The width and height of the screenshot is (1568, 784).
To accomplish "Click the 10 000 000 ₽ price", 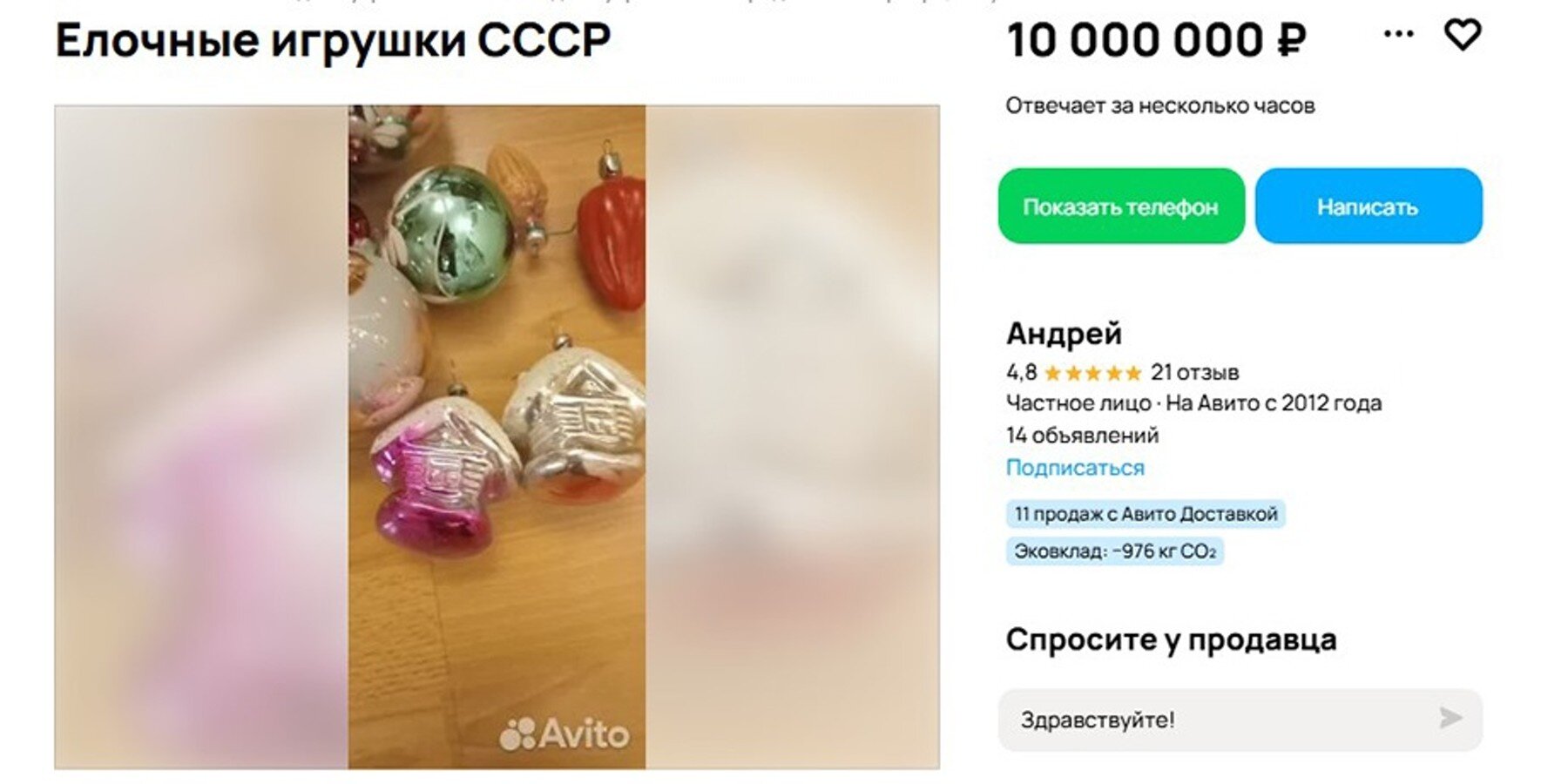I will pyautogui.click(x=1156, y=40).
